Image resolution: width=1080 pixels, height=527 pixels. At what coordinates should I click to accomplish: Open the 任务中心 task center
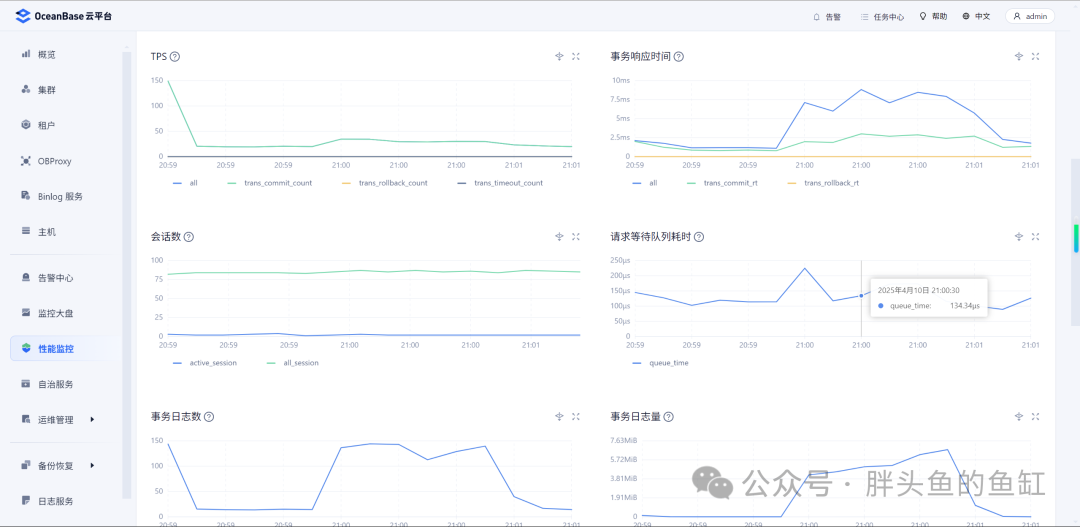(x=882, y=17)
